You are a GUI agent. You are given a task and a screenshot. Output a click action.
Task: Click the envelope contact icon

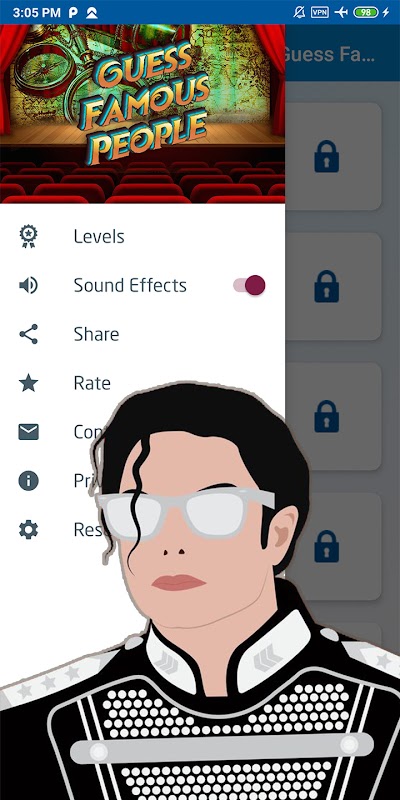(29, 432)
